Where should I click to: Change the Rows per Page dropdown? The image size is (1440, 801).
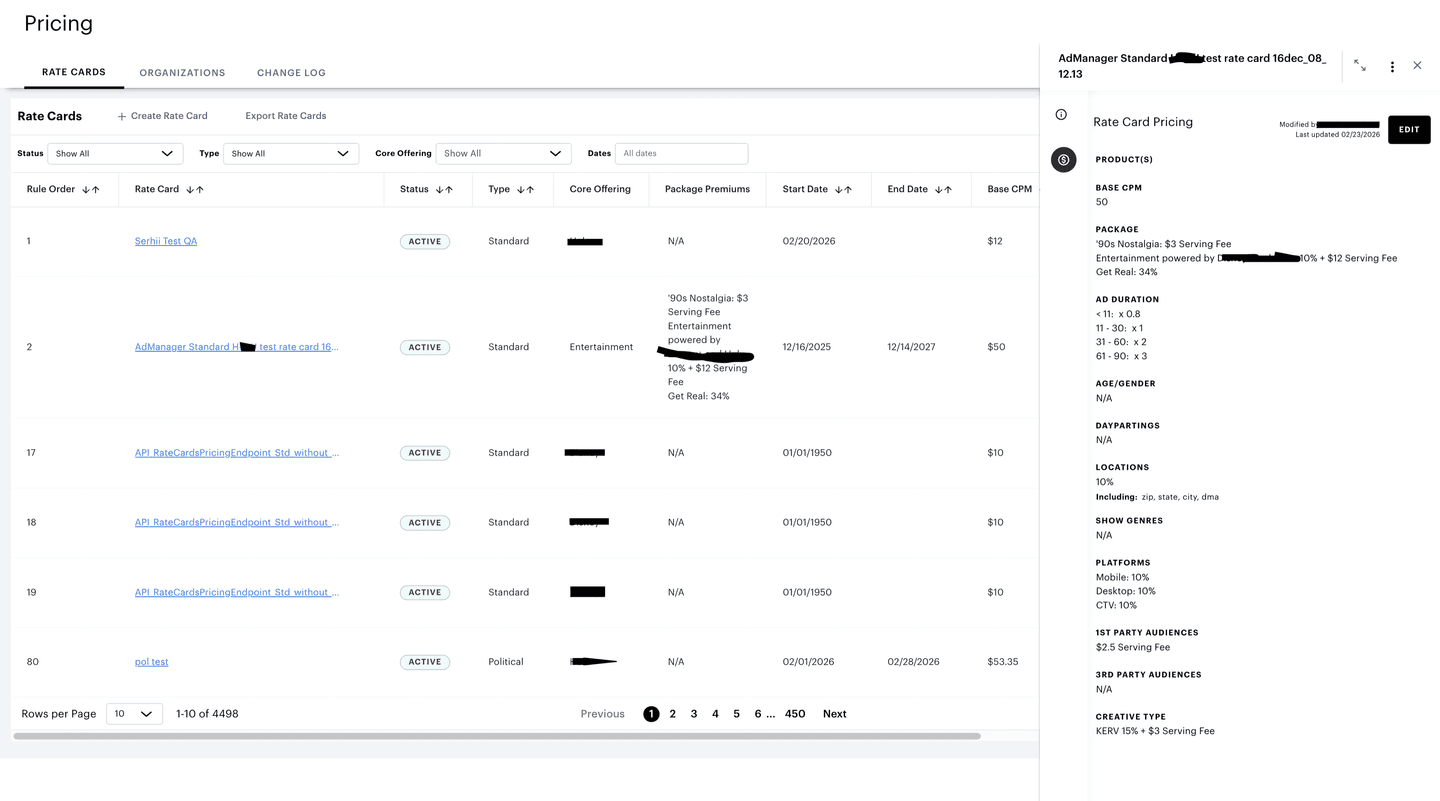click(x=133, y=713)
